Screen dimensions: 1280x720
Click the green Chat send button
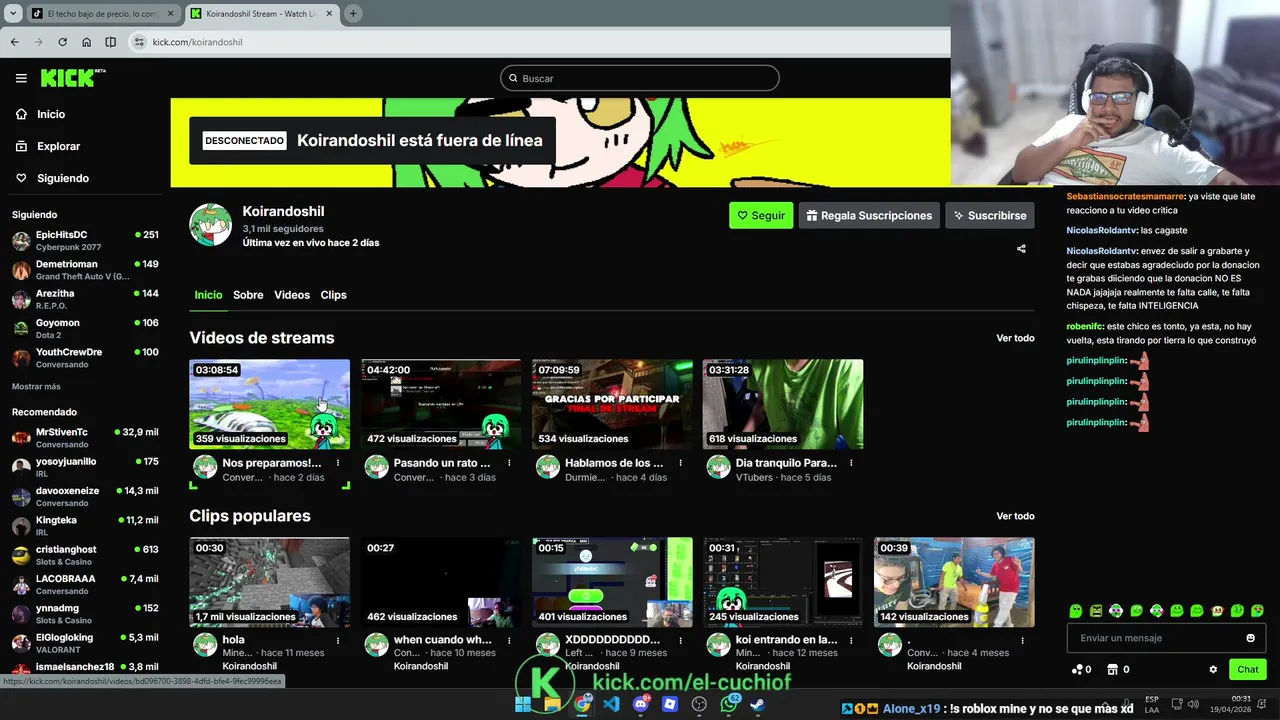(x=1248, y=670)
